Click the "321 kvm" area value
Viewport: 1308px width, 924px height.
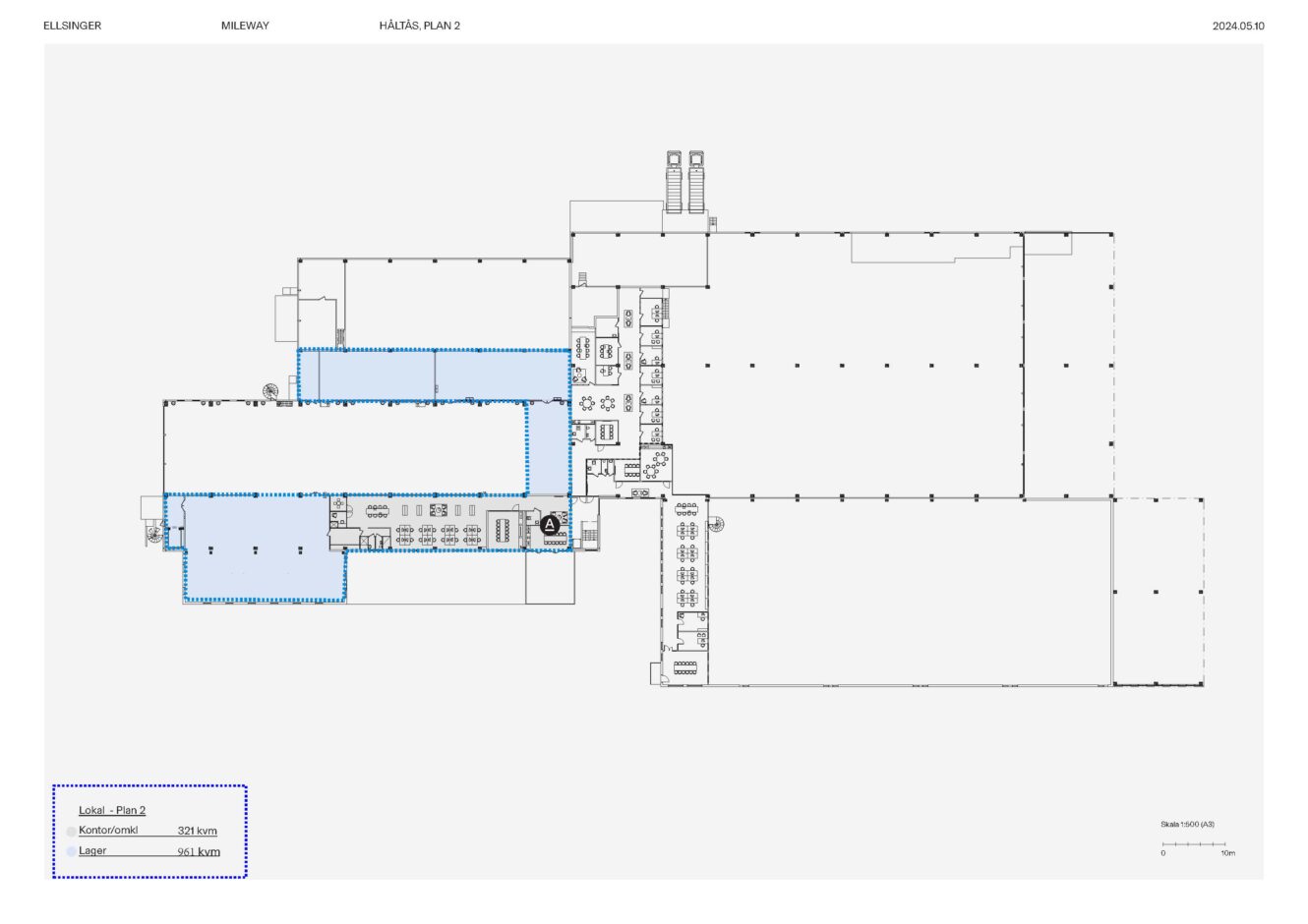[x=198, y=831]
